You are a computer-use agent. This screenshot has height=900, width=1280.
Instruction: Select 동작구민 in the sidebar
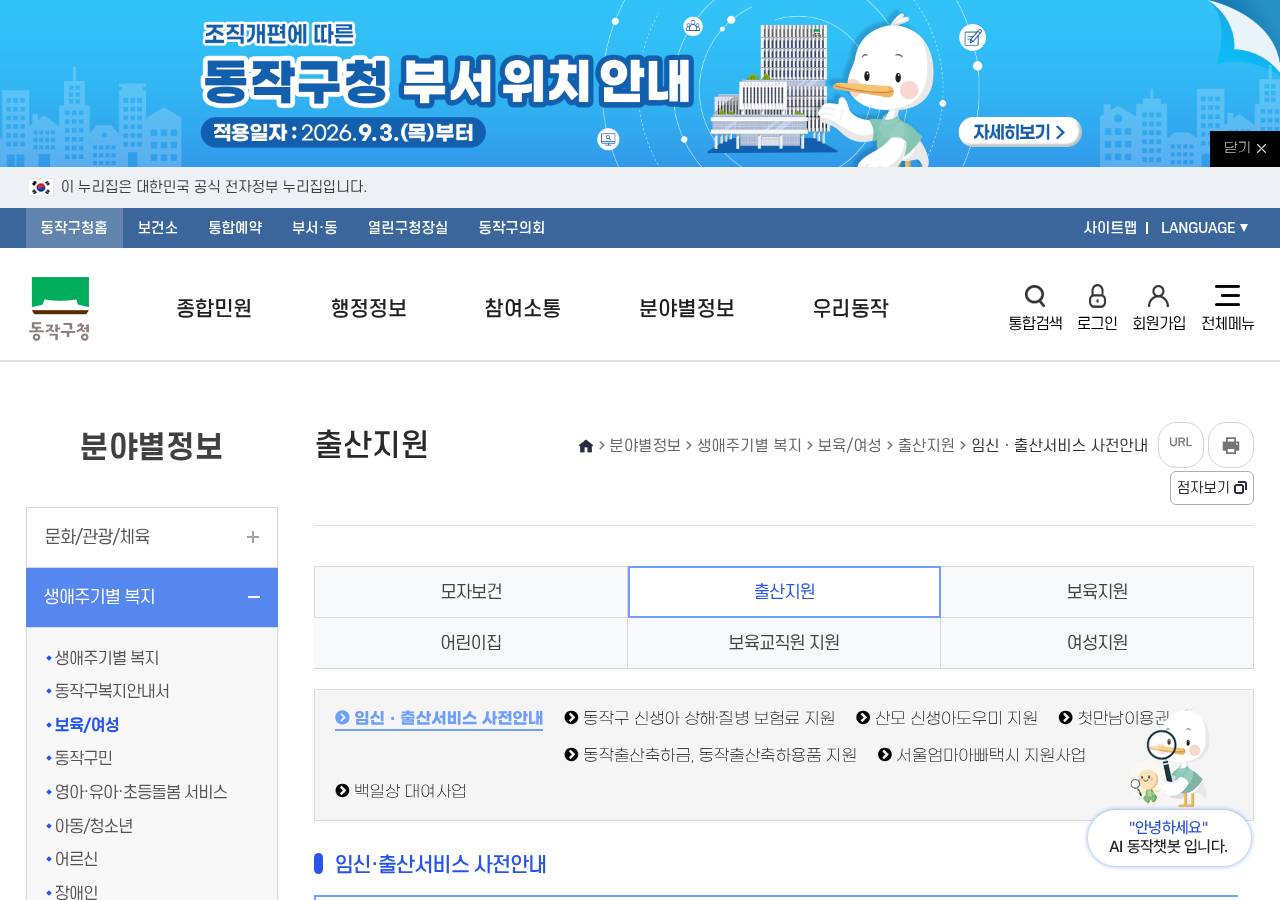(84, 758)
